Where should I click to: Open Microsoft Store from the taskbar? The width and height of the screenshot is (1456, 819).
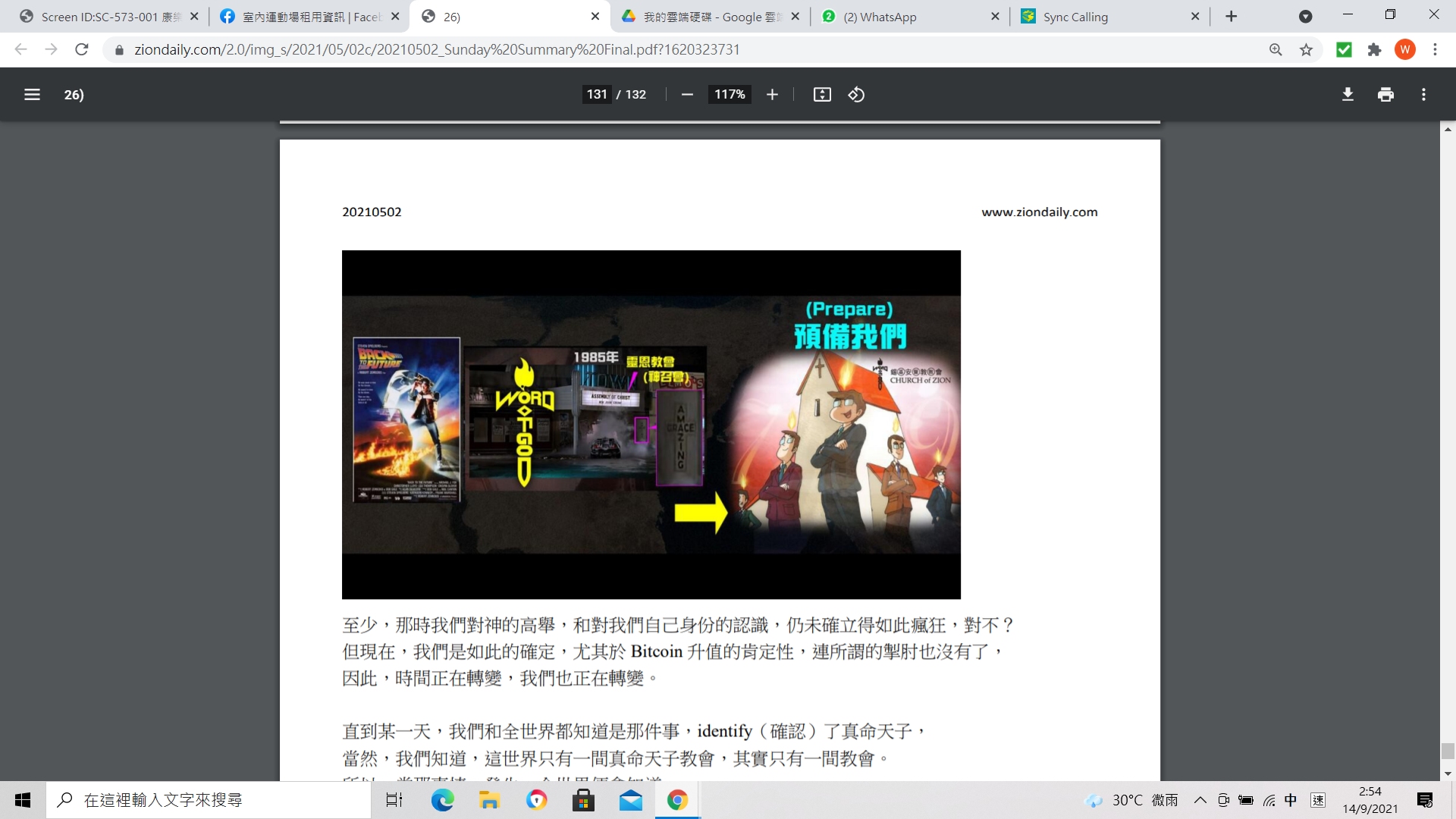(583, 800)
